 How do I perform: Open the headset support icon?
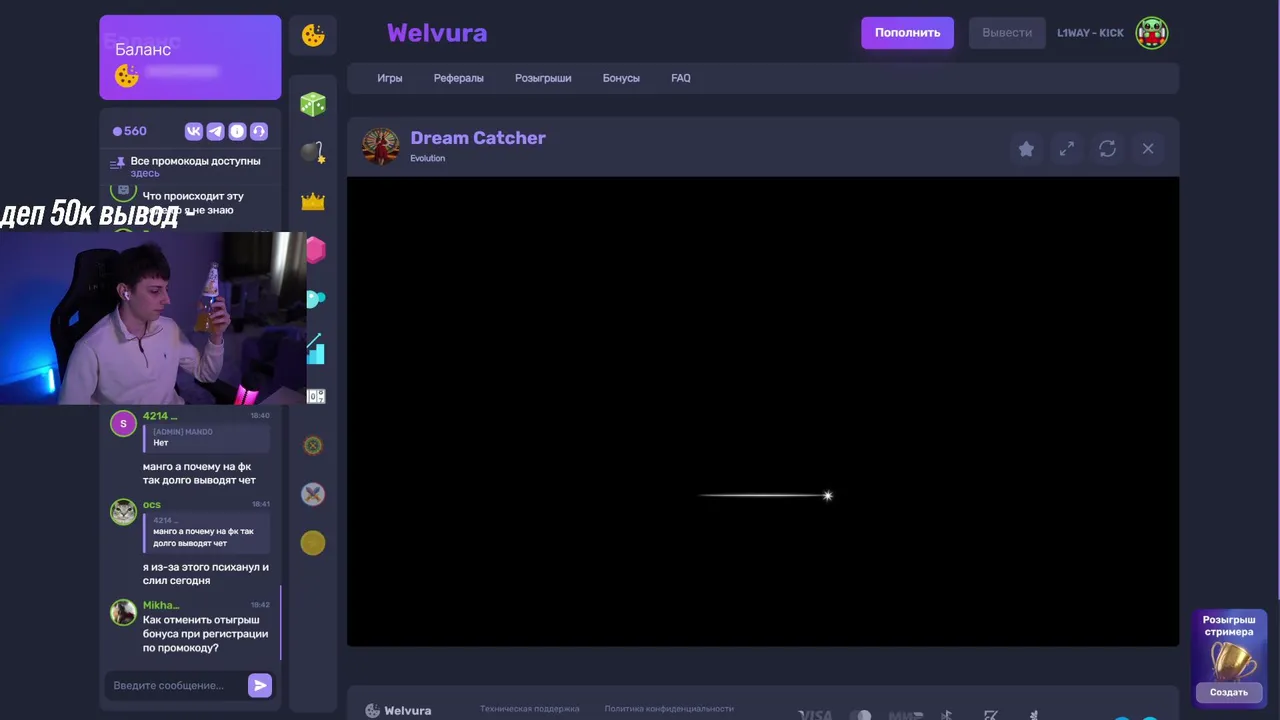click(x=259, y=131)
